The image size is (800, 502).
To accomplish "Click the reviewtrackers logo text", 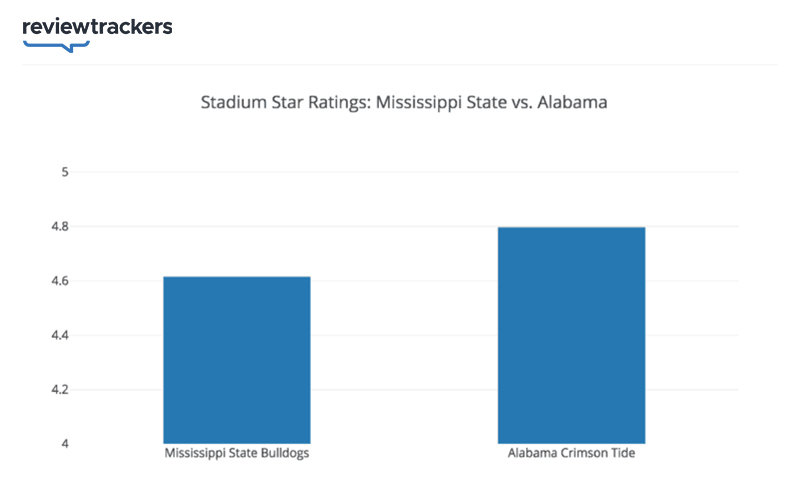I will coord(97,27).
